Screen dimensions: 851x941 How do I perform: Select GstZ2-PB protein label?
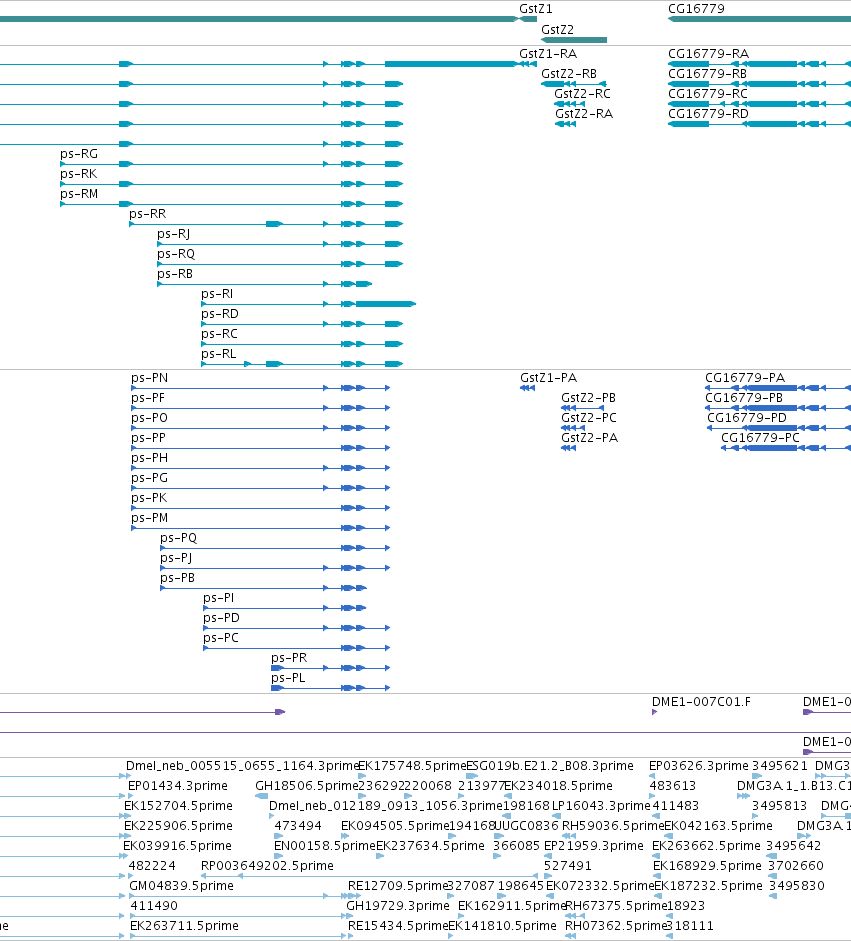pyautogui.click(x=588, y=398)
